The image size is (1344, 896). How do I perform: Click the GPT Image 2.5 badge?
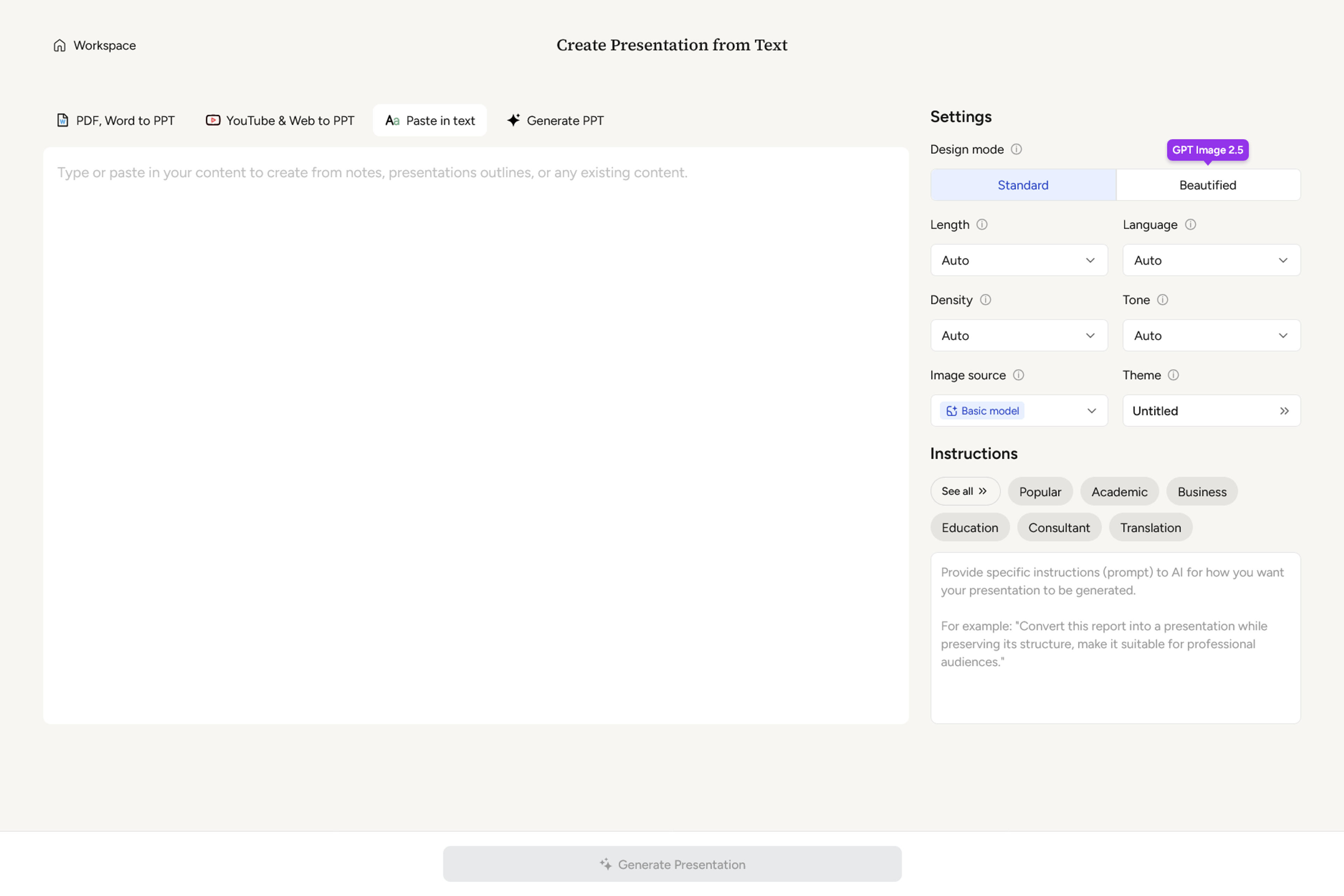pyautogui.click(x=1207, y=150)
